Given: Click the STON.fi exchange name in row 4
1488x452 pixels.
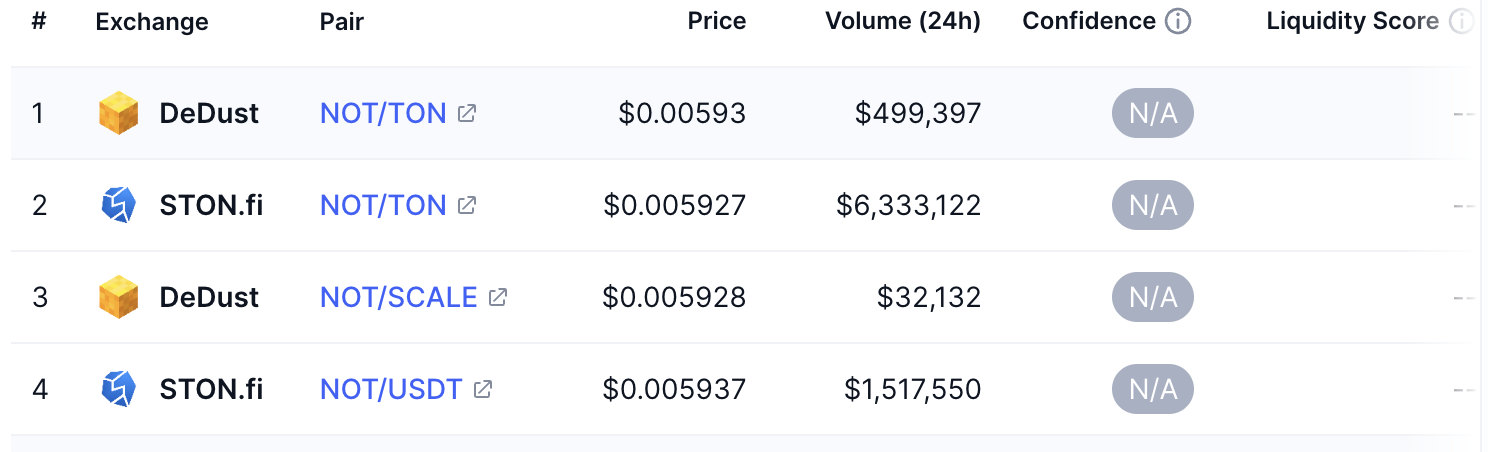Looking at the screenshot, I should 211,389.
